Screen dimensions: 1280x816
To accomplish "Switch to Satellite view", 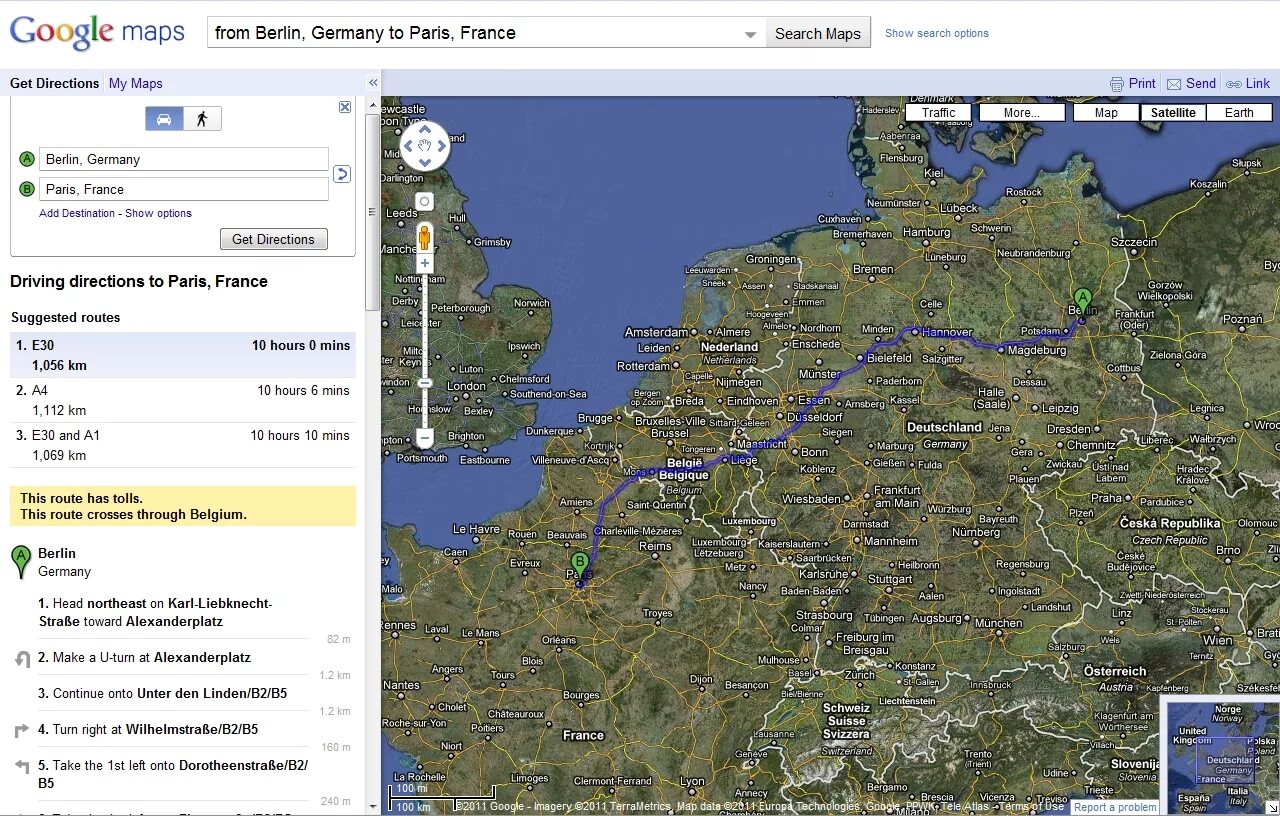I will [x=1173, y=113].
